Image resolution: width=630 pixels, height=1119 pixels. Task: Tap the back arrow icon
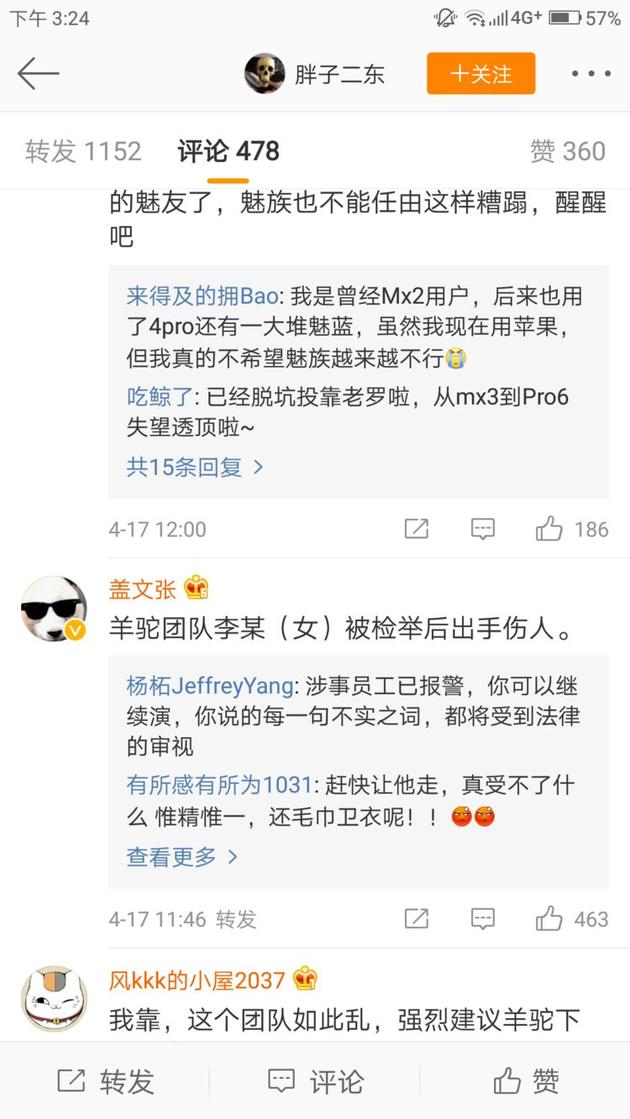(38, 74)
